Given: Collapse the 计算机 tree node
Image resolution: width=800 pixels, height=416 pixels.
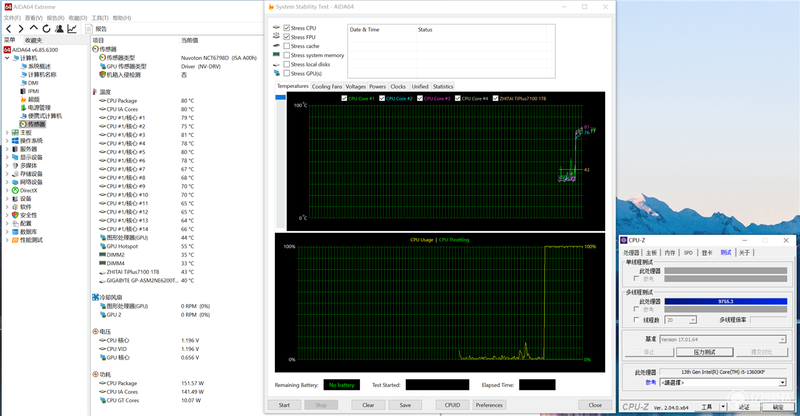Looking at the screenshot, I should 7,58.
